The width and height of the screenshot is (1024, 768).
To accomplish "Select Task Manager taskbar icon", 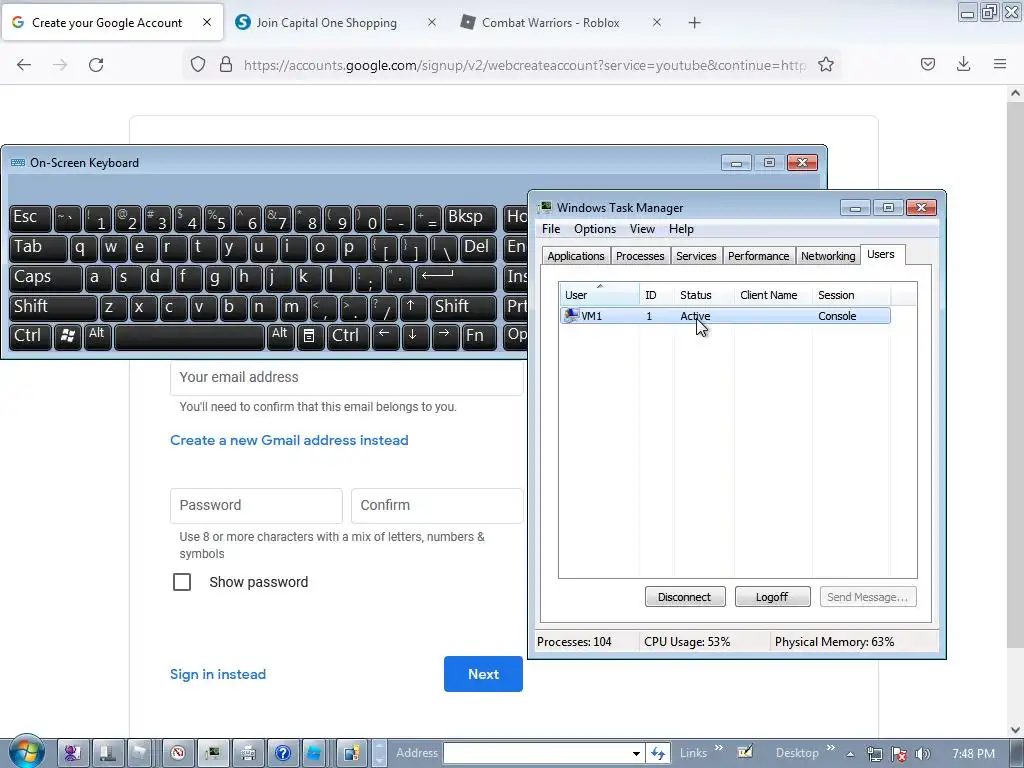I will (x=213, y=753).
